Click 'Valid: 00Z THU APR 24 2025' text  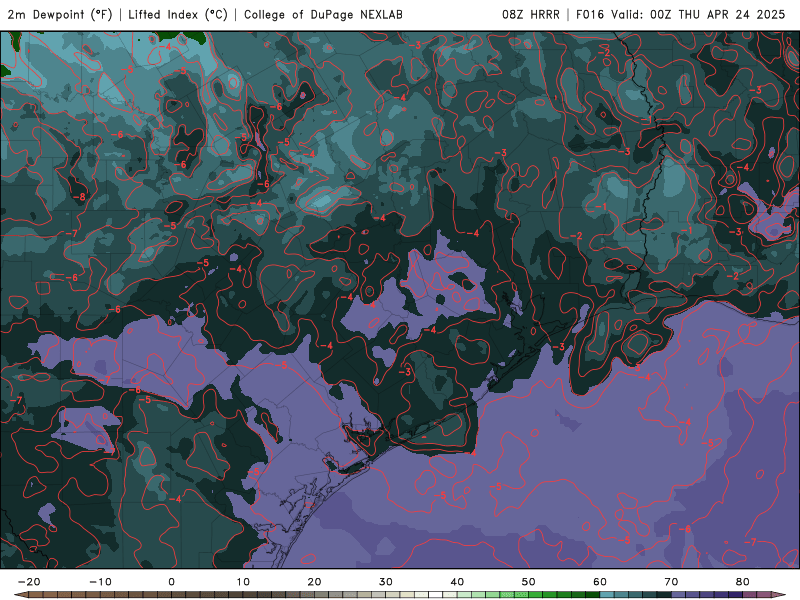click(698, 15)
